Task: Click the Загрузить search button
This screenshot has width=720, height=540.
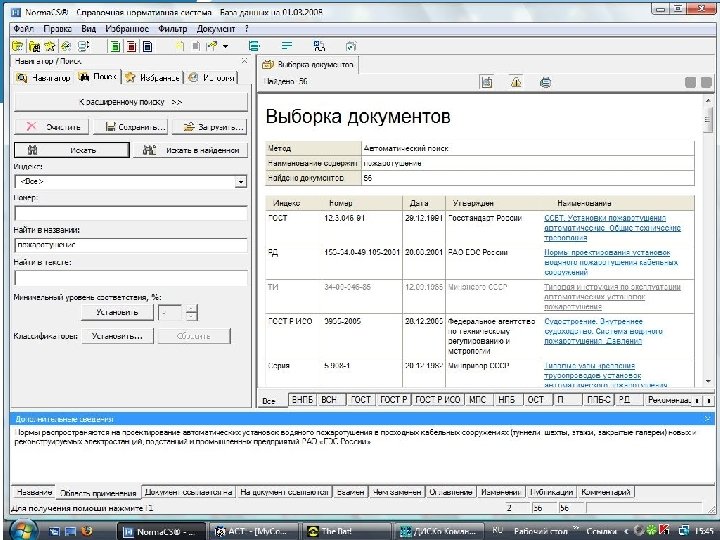Action: [x=209, y=127]
